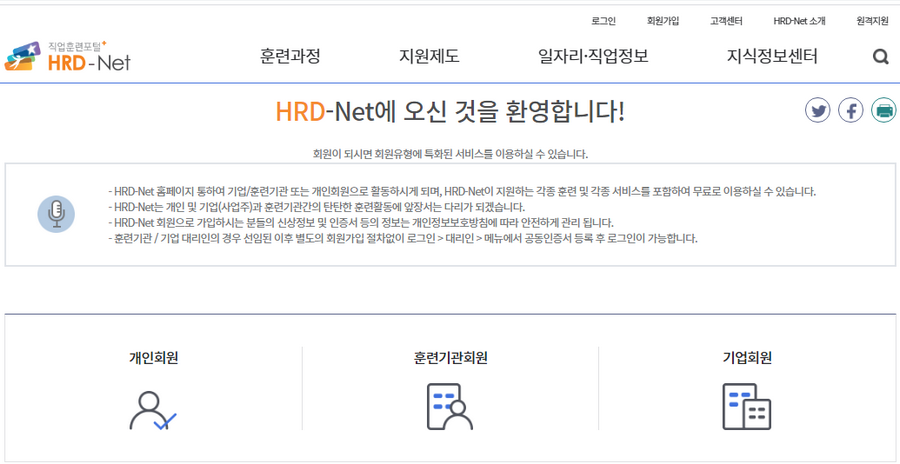The width and height of the screenshot is (900, 464).
Task: Open the search magnifier icon
Action: tap(880, 57)
